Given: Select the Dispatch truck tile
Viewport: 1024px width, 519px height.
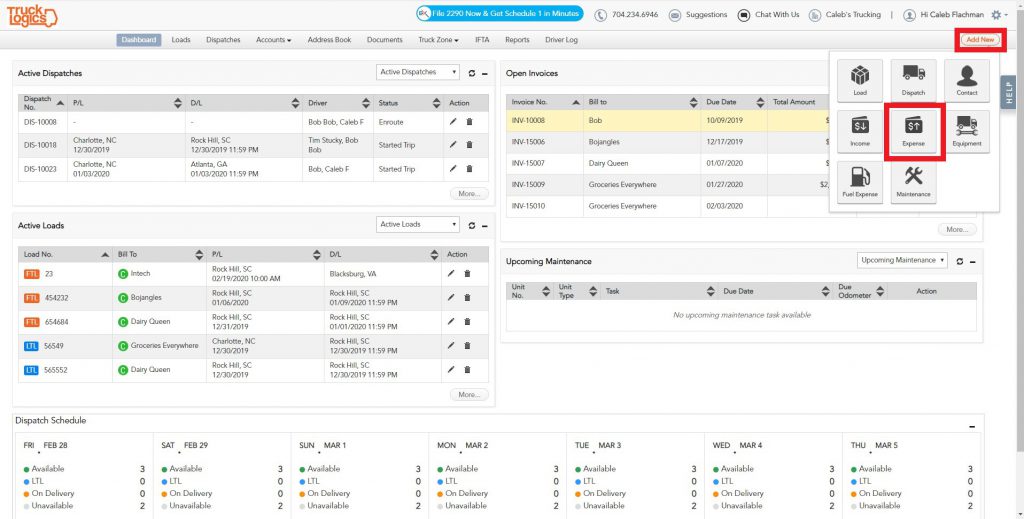Looking at the screenshot, I should click(x=913, y=80).
